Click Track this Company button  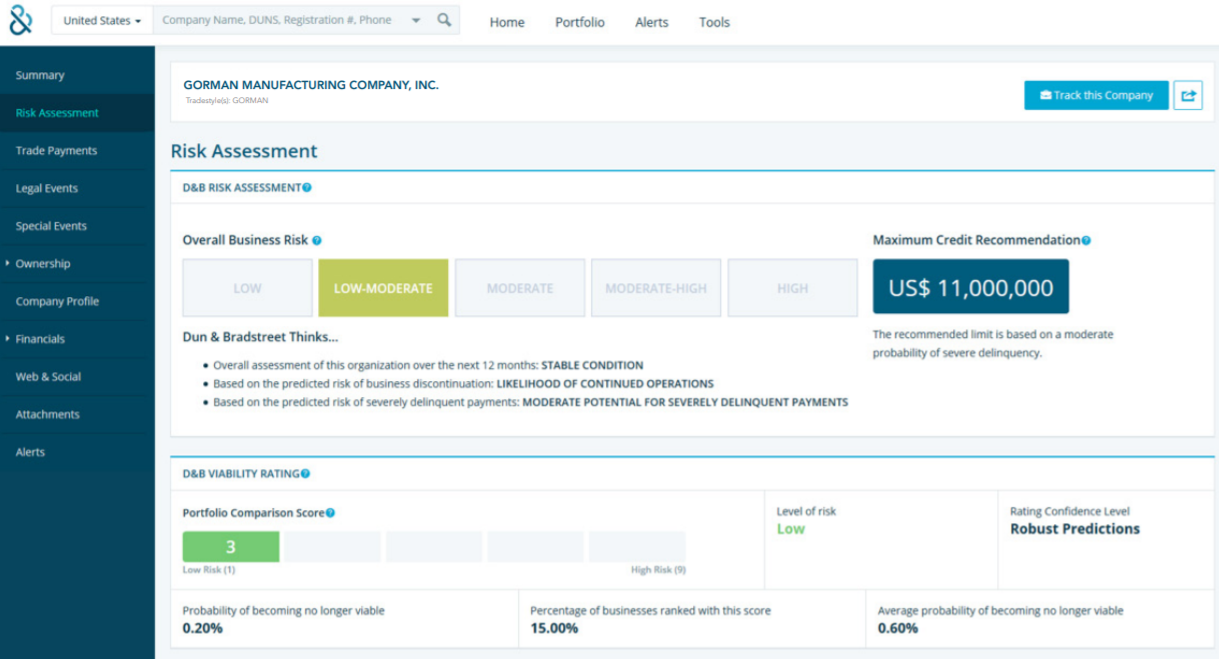[1096, 95]
